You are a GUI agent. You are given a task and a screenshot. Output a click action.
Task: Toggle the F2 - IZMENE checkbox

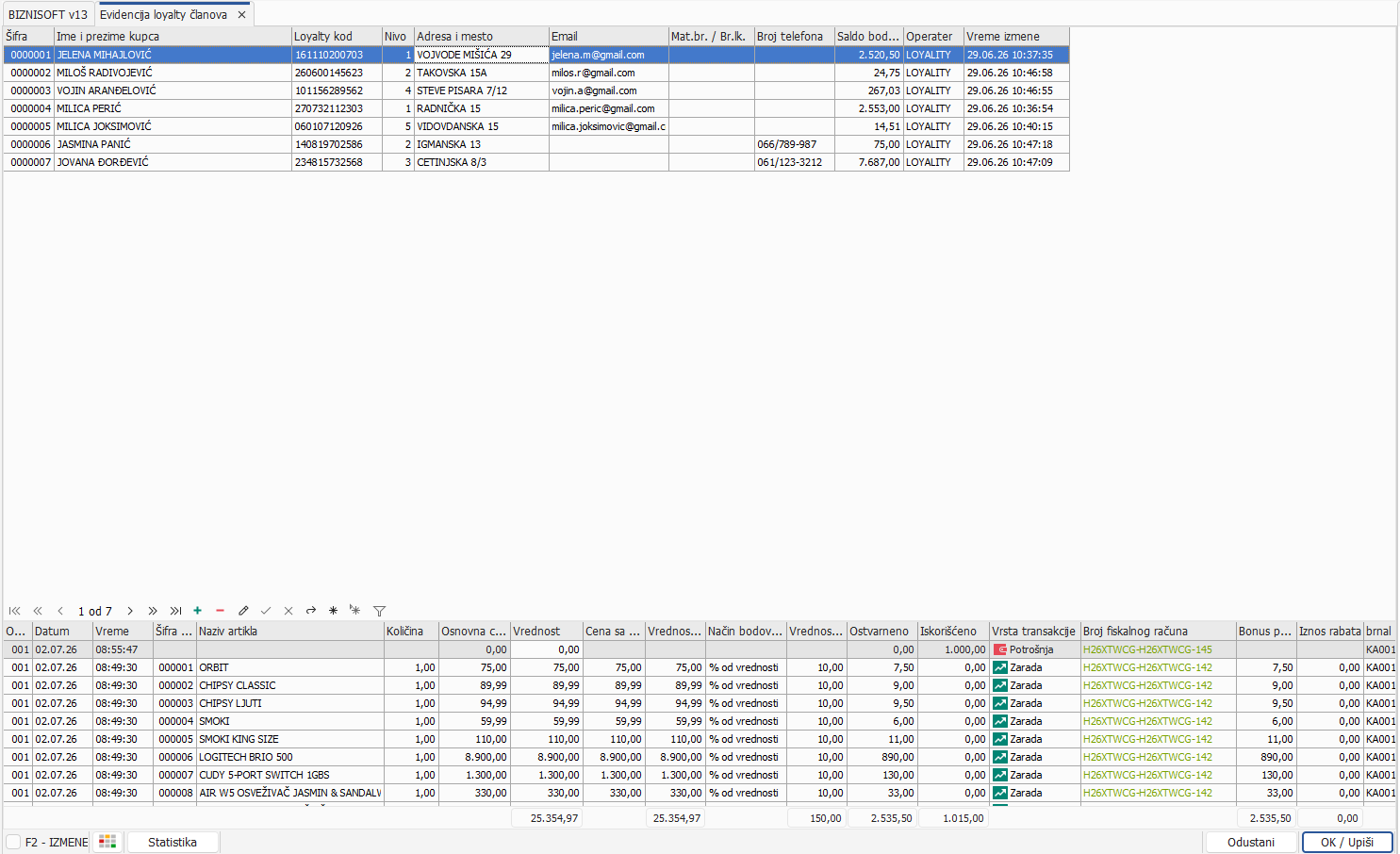(x=13, y=842)
